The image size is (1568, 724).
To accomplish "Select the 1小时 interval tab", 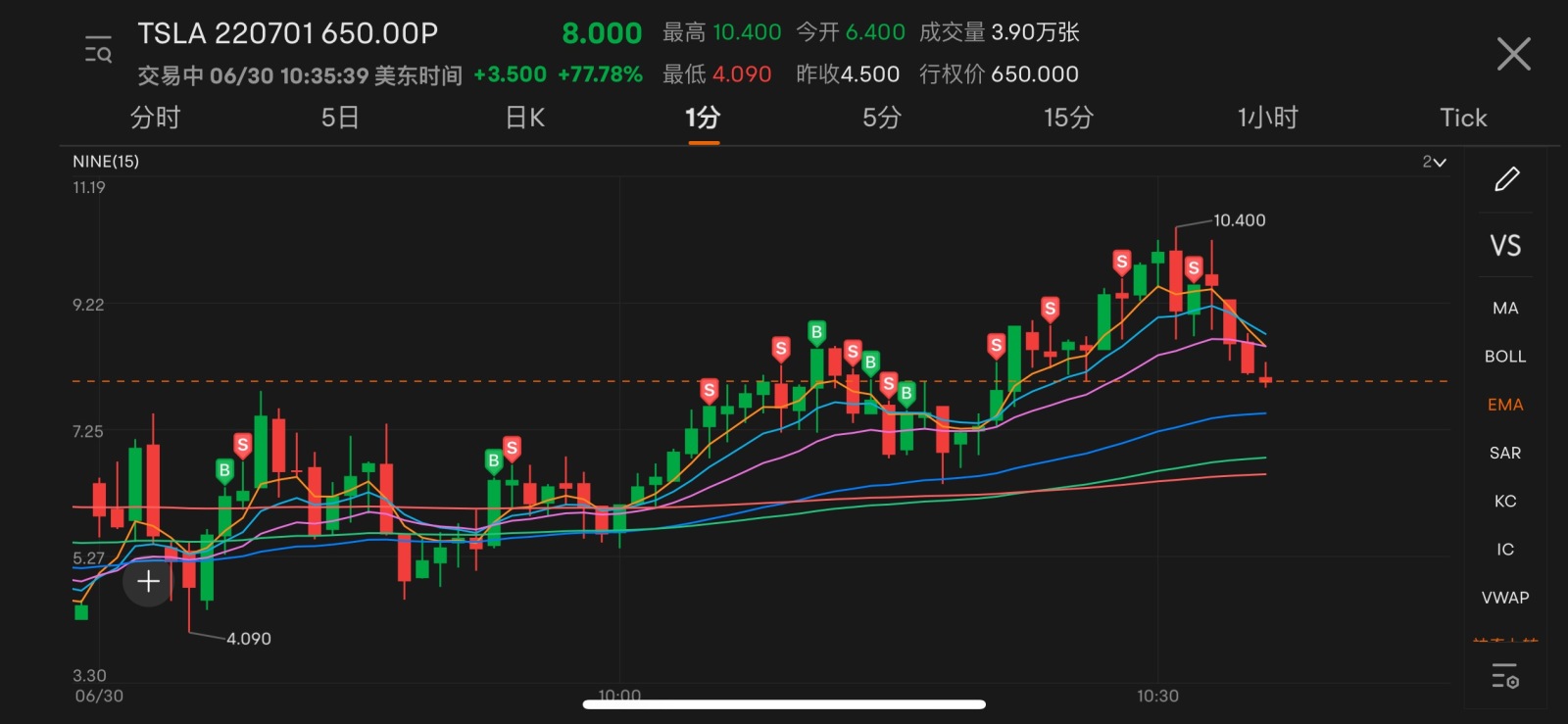I will coord(1267,118).
